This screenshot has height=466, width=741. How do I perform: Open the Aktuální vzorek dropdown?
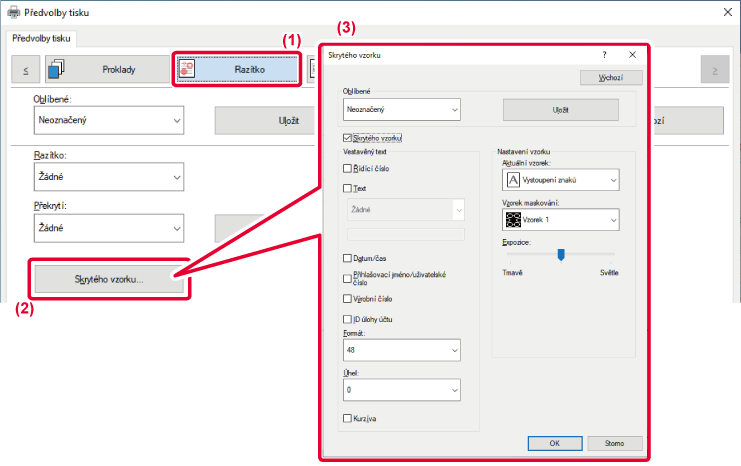point(560,180)
